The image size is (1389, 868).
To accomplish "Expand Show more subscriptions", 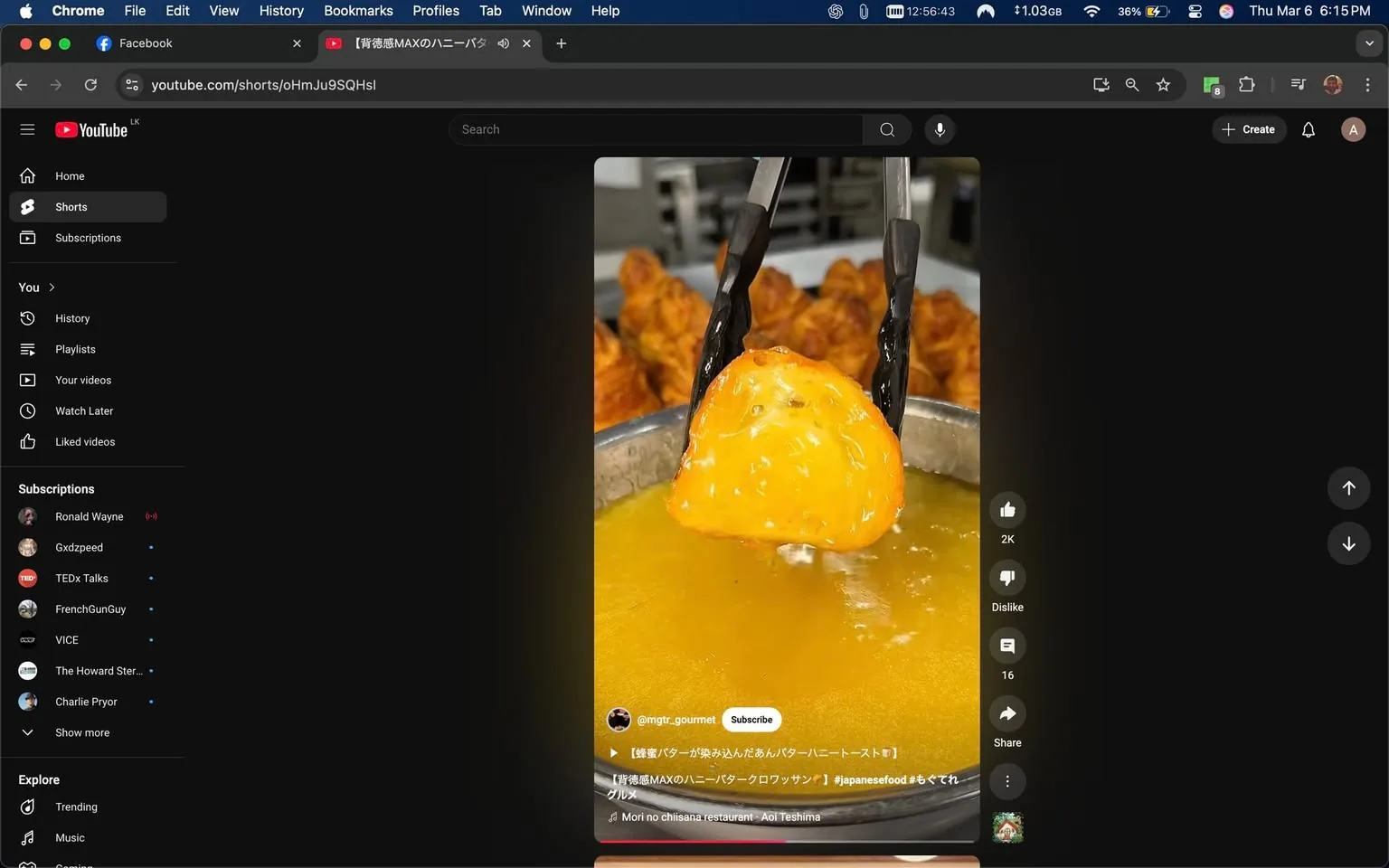I will click(x=81, y=732).
